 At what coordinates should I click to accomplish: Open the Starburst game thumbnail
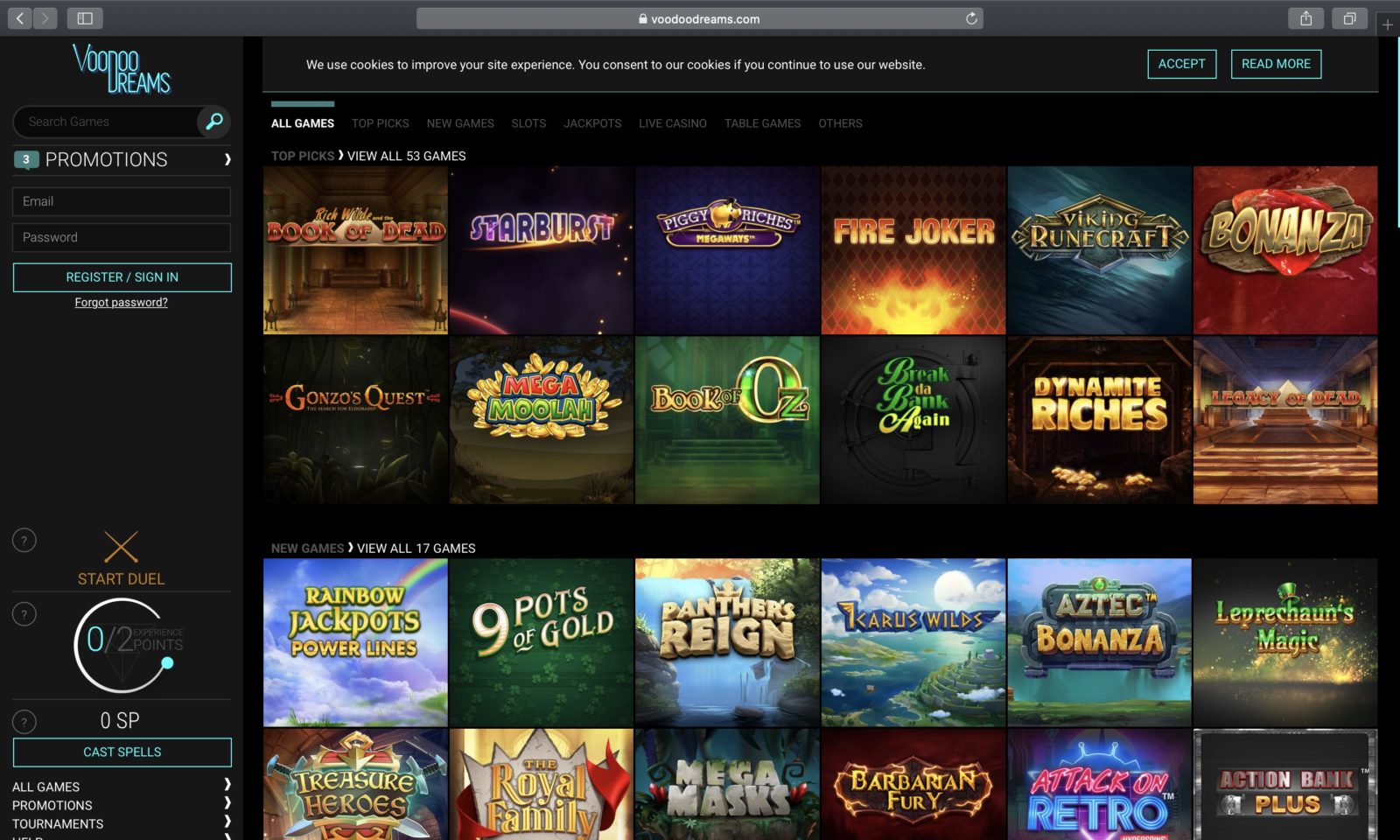540,250
